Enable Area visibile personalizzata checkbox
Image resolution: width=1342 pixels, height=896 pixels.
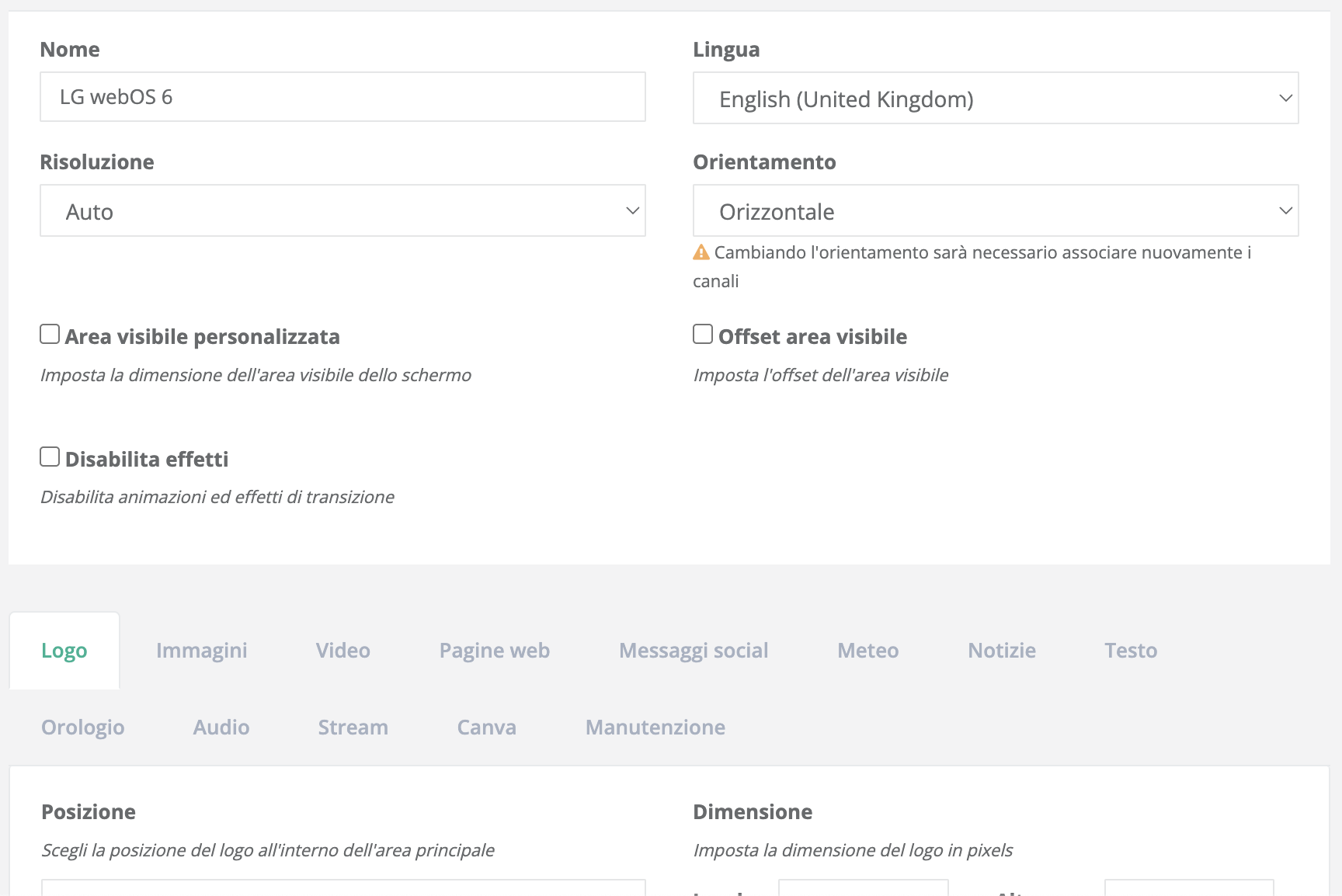click(x=50, y=335)
